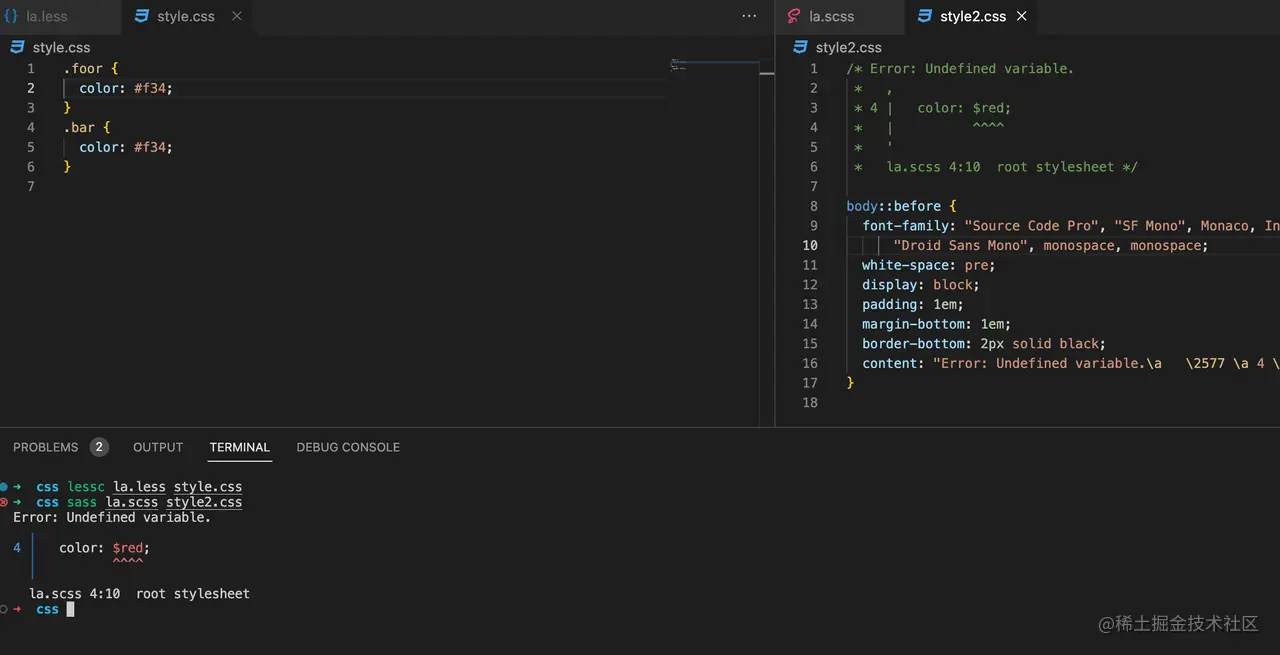Image resolution: width=1280 pixels, height=655 pixels.
Task: Click the Sass icon on la.scss tab
Action: pyautogui.click(x=793, y=16)
